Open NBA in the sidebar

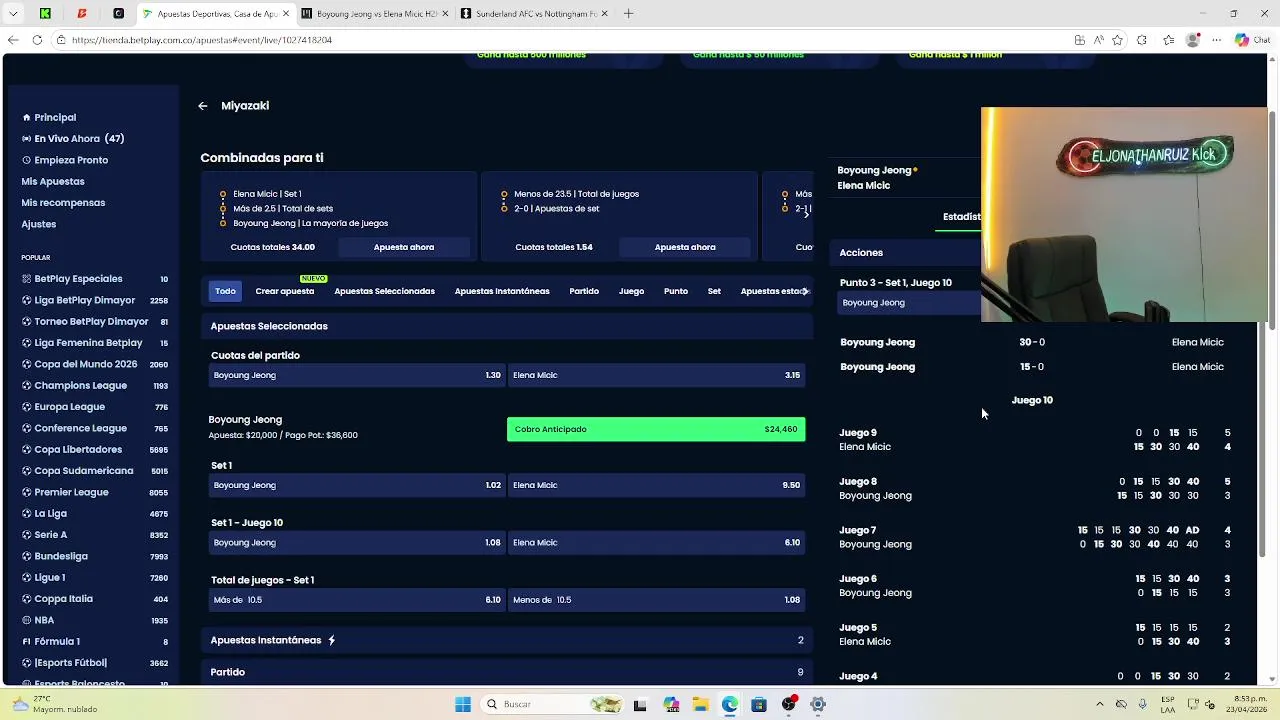(94, 620)
